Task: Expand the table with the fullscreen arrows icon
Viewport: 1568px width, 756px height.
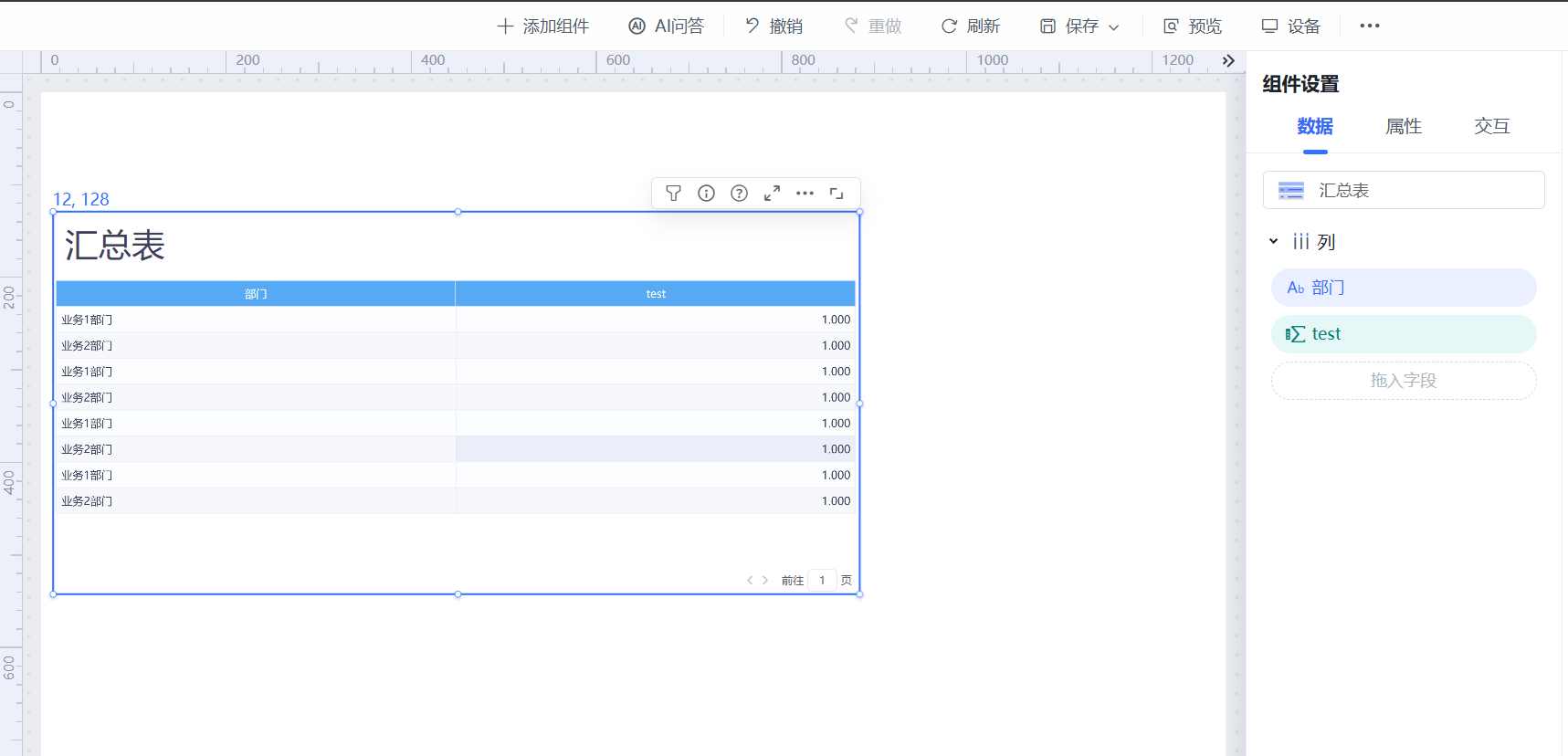Action: point(772,194)
